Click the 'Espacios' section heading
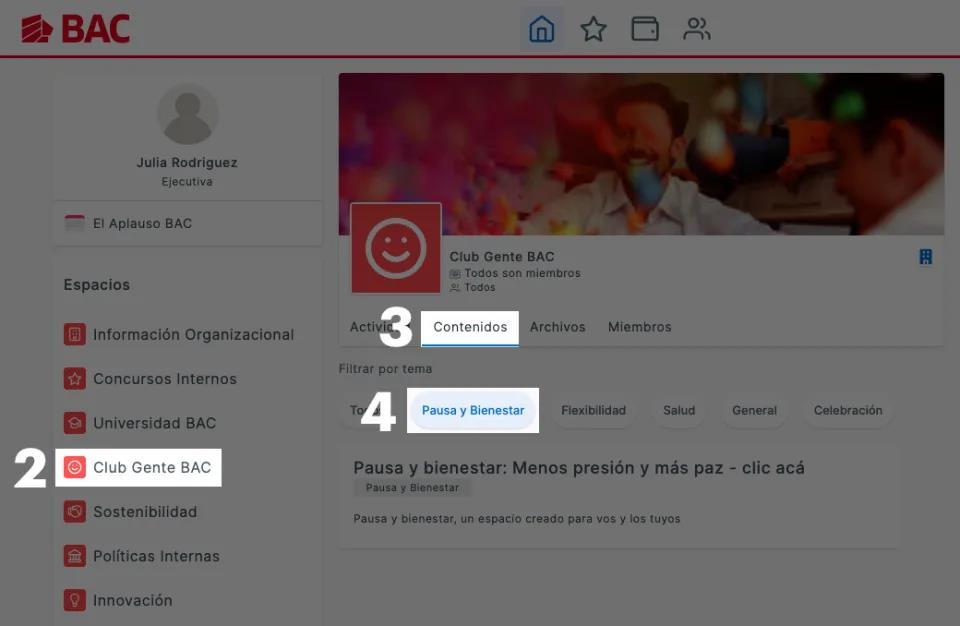 (x=97, y=285)
